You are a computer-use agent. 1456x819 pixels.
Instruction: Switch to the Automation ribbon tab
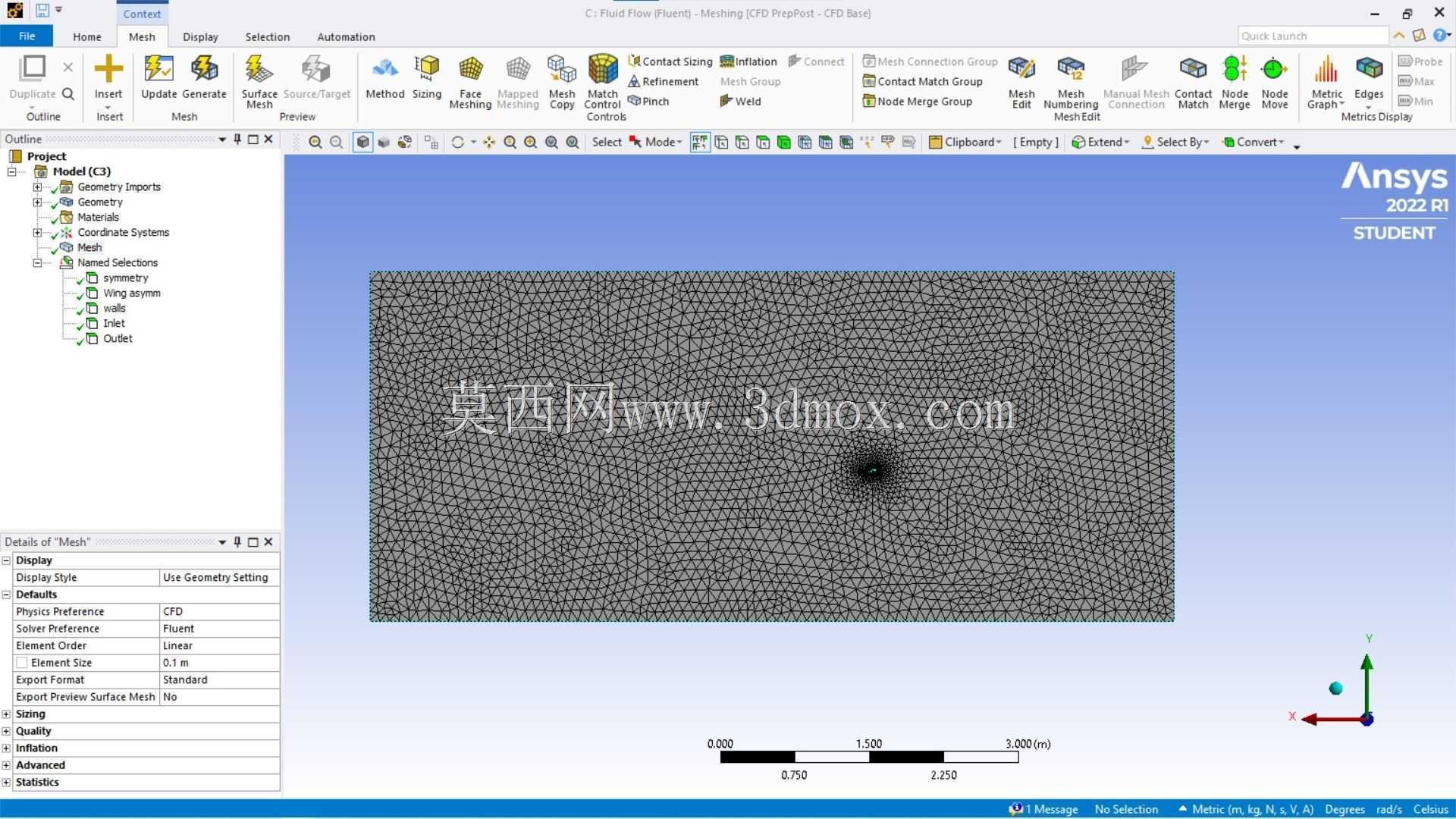(346, 36)
